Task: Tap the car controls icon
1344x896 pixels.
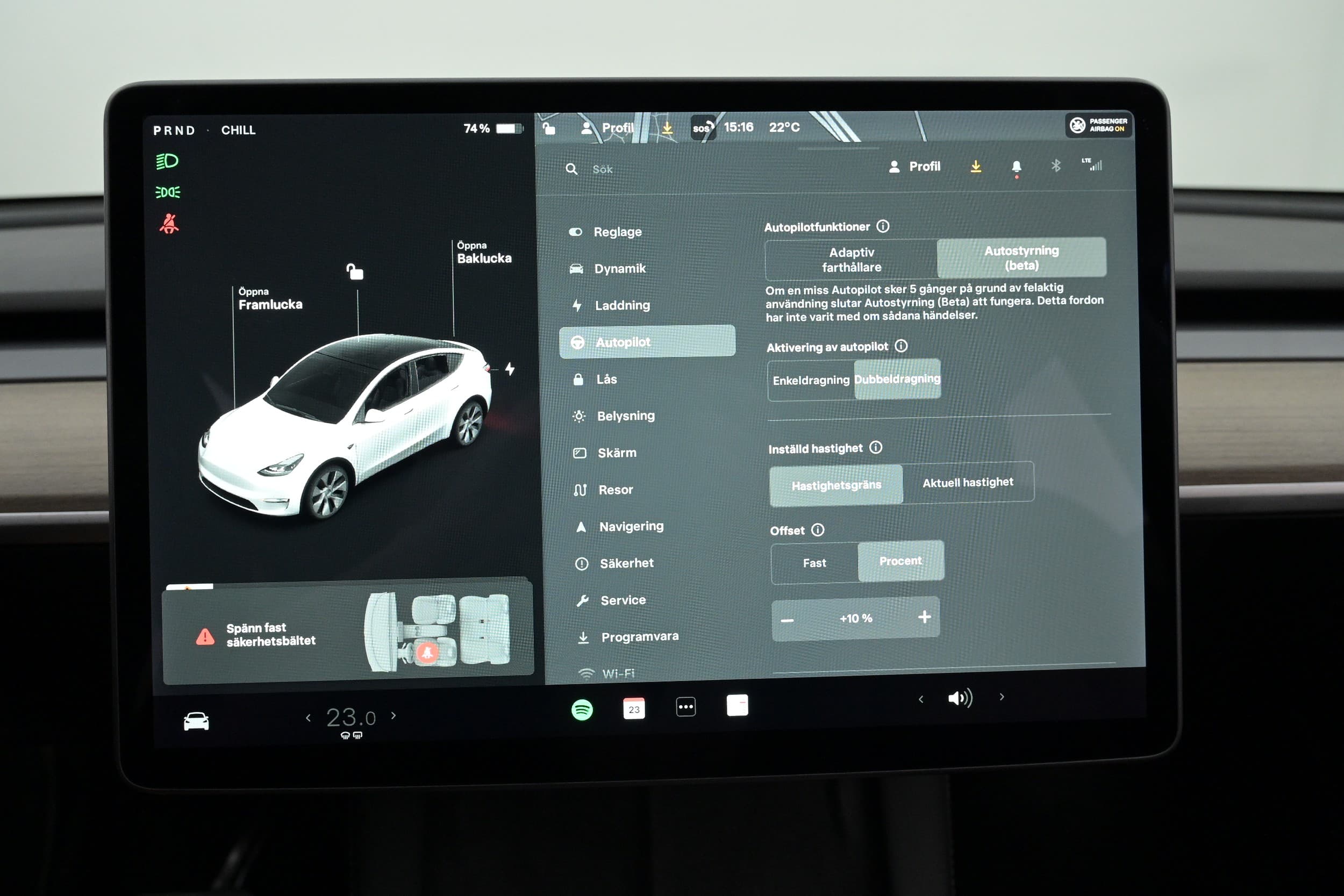Action: pos(196,722)
